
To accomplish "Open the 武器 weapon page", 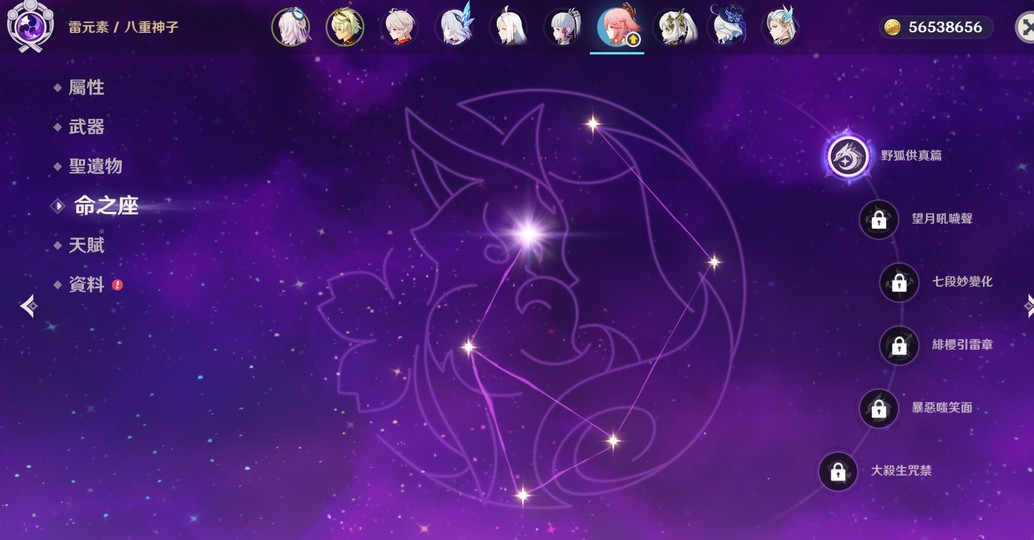I will tap(86, 127).
